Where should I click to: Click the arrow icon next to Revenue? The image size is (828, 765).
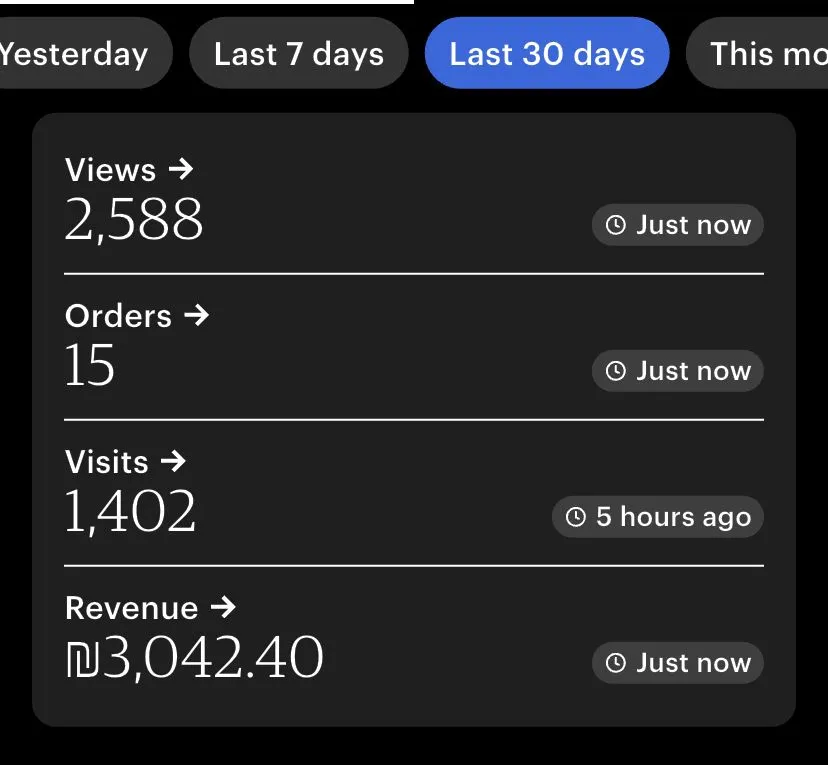pos(223,607)
